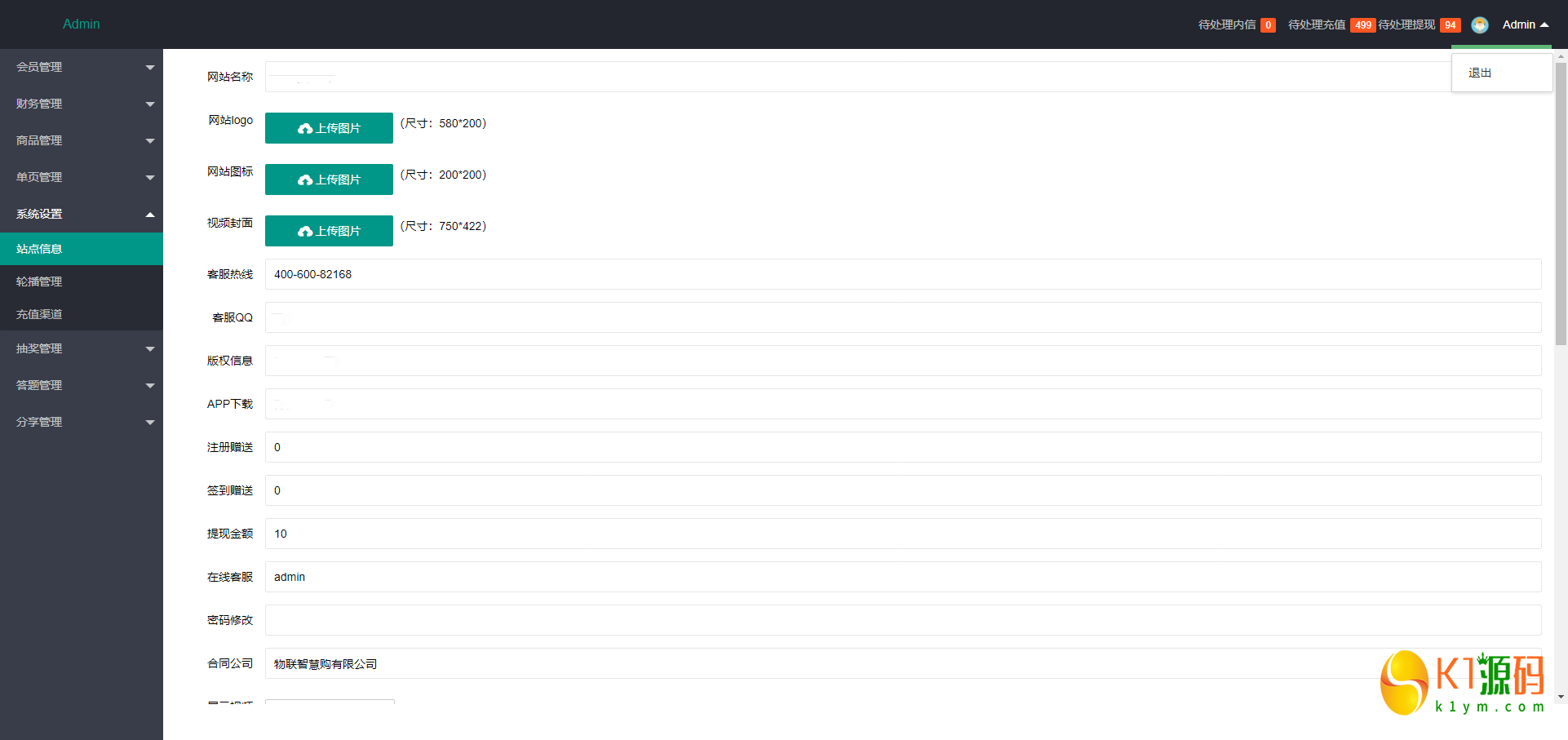Click cloud upload icon for 视频封面
Image resolution: width=1568 pixels, height=740 pixels.
point(305,232)
